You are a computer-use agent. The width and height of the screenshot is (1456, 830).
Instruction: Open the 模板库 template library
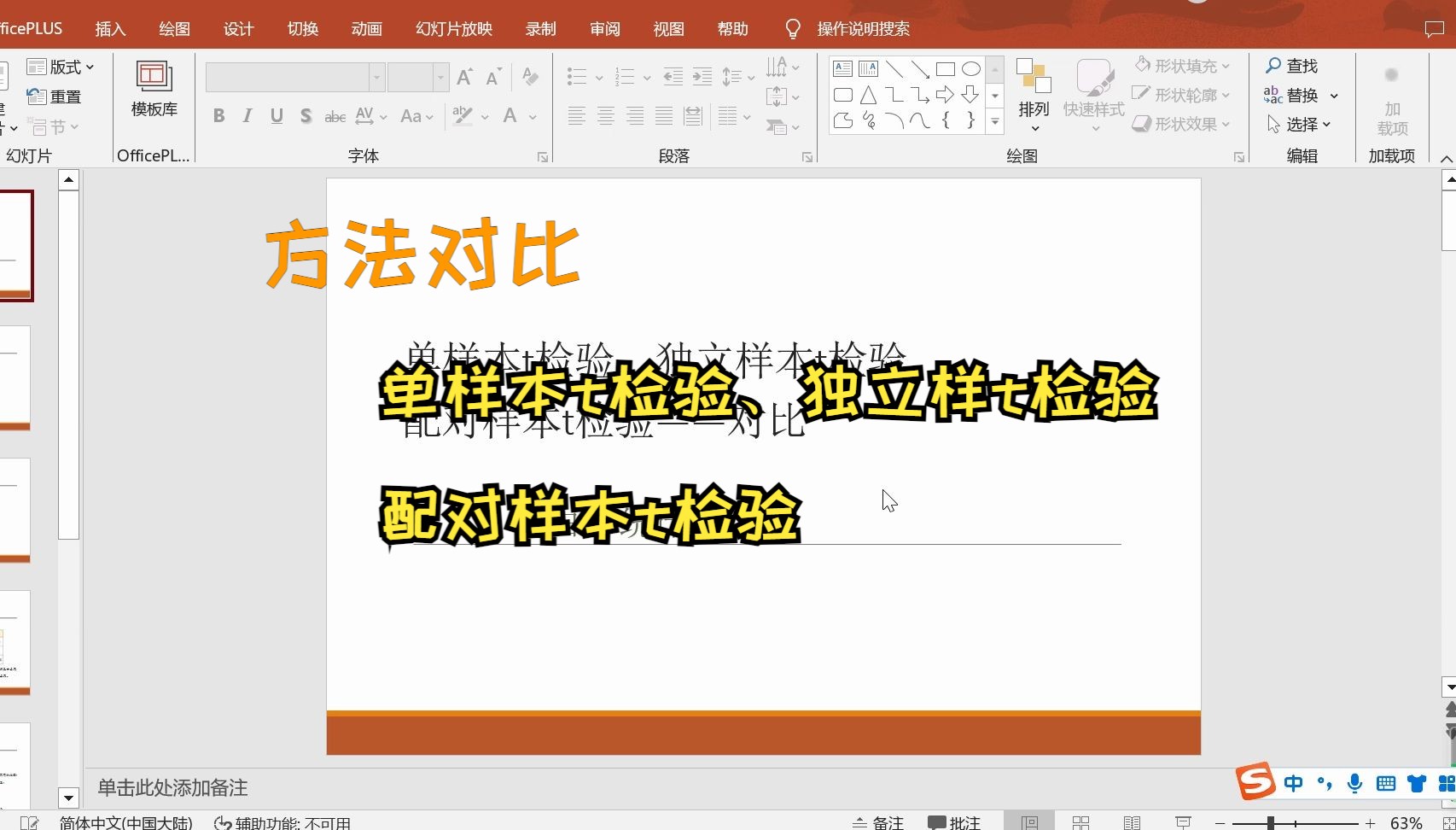click(x=154, y=89)
